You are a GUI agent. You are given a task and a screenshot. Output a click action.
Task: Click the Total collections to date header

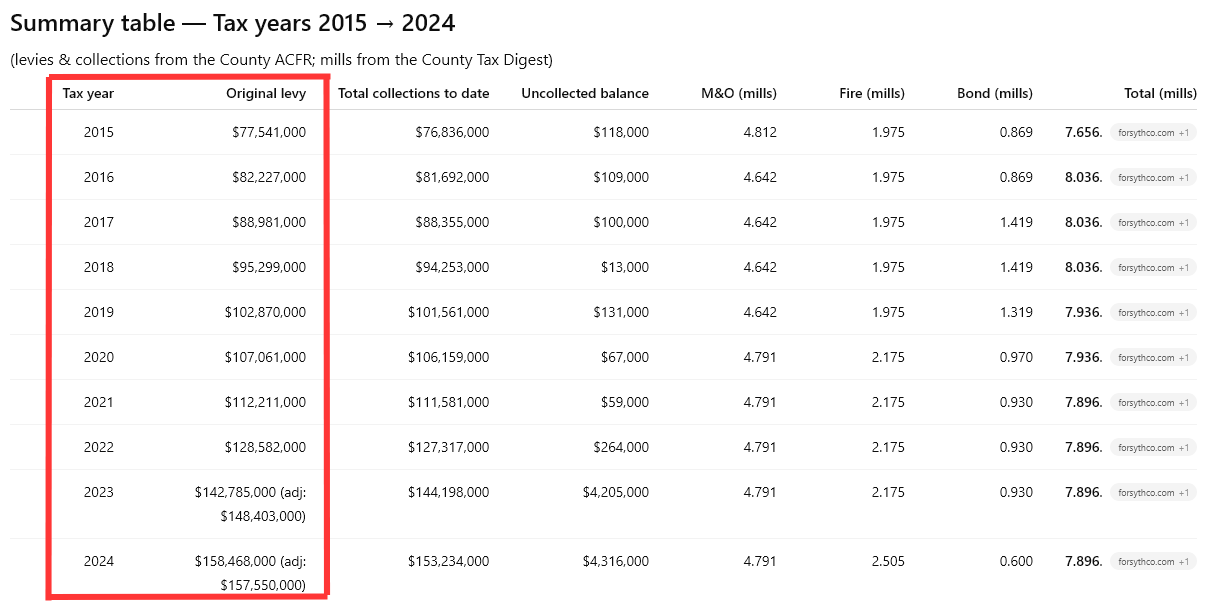(414, 93)
